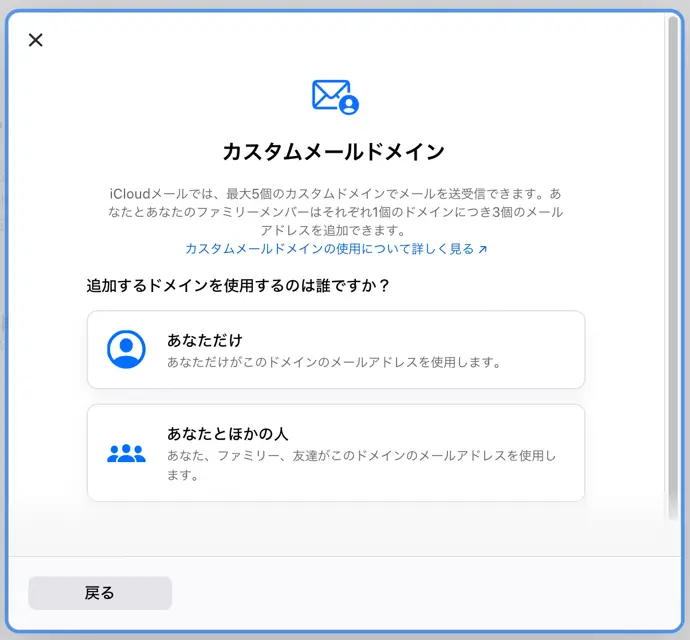
Task: Click the あなただけ title label
Action: pyautogui.click(x=205, y=340)
